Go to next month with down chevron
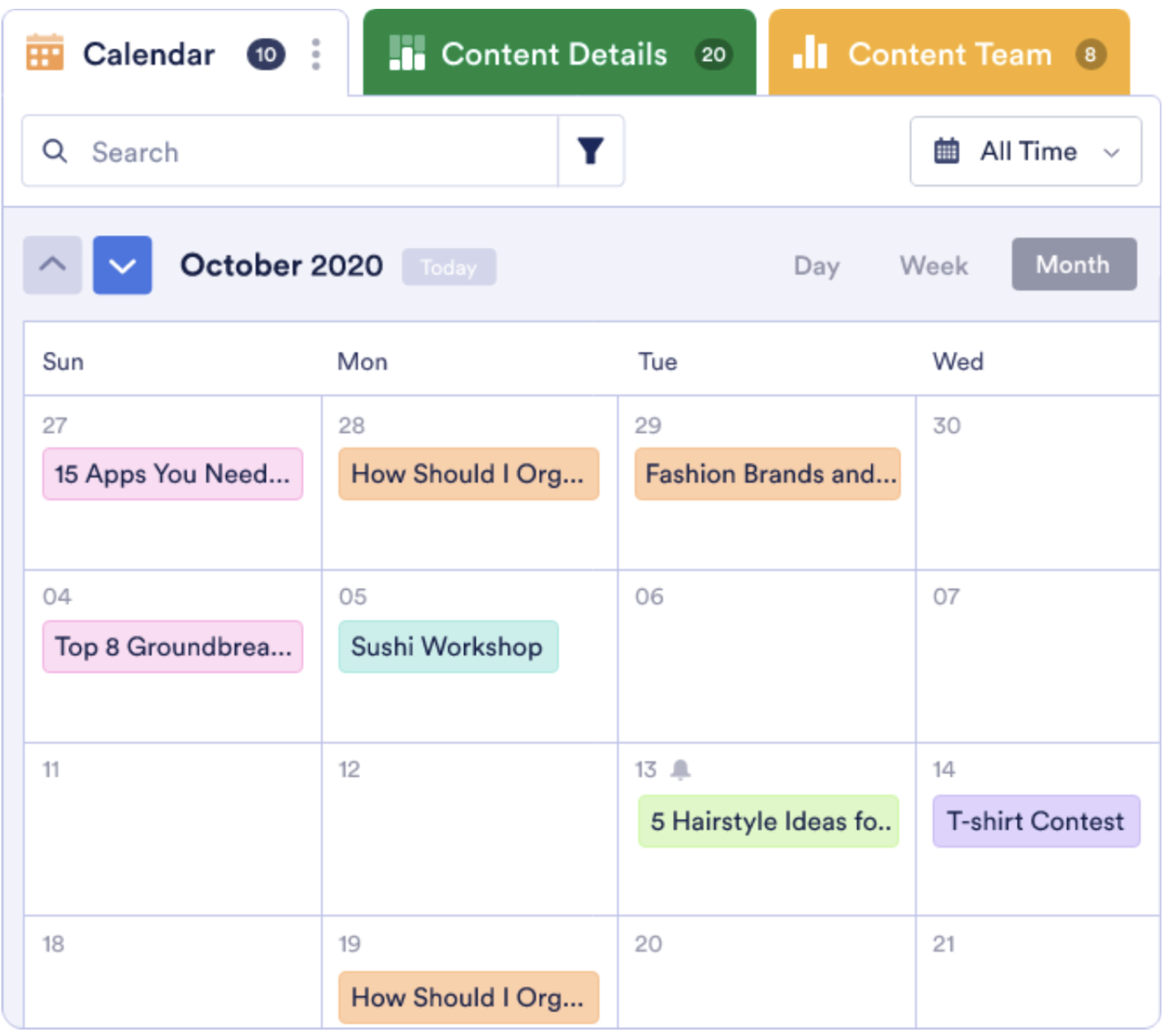 point(122,265)
